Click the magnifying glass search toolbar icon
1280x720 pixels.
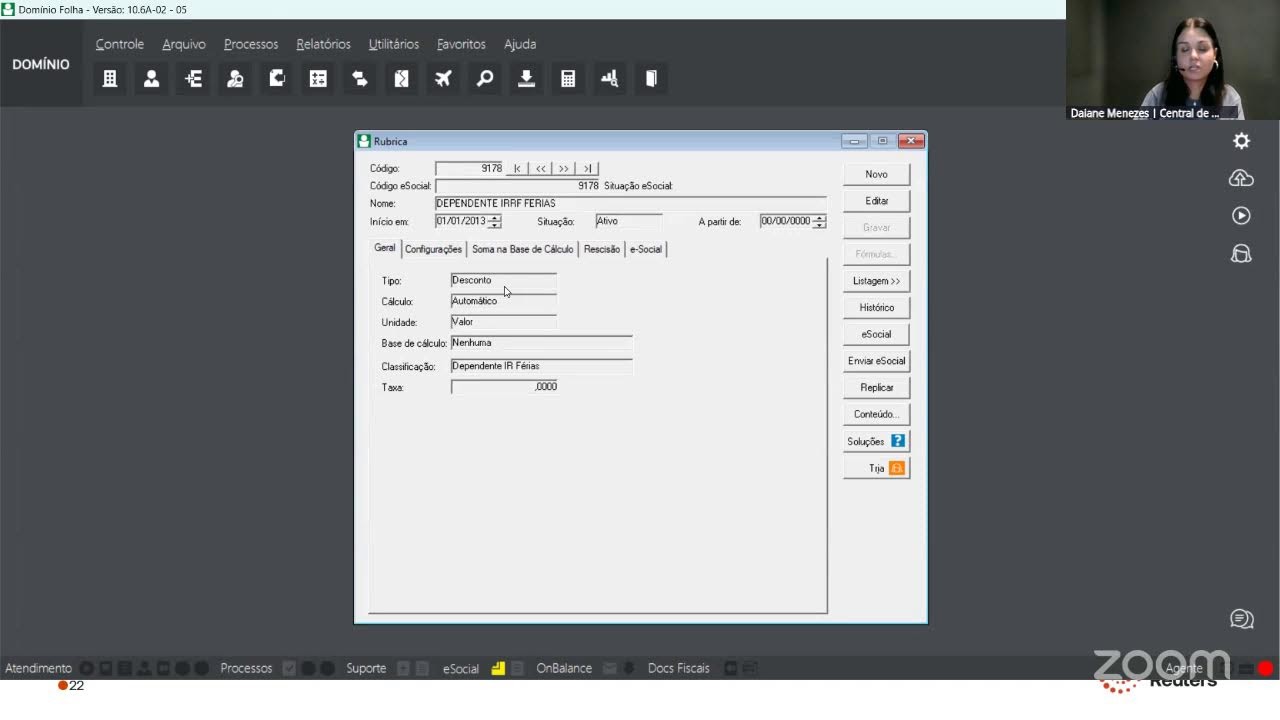pyautogui.click(x=485, y=78)
